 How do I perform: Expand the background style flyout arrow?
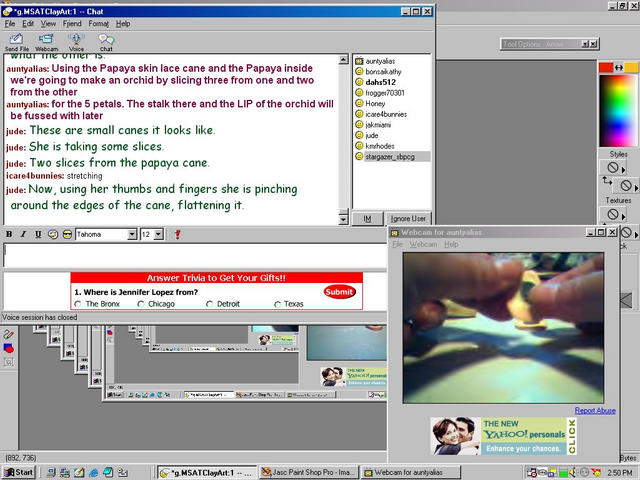tap(636, 188)
